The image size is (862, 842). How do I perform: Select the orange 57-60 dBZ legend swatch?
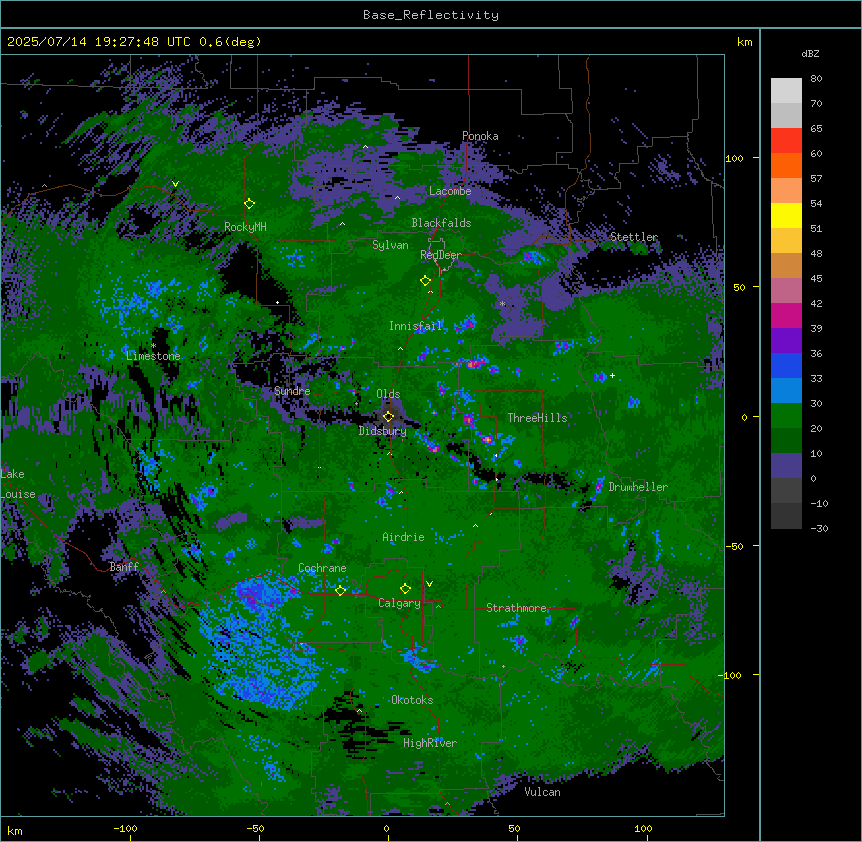786,165
